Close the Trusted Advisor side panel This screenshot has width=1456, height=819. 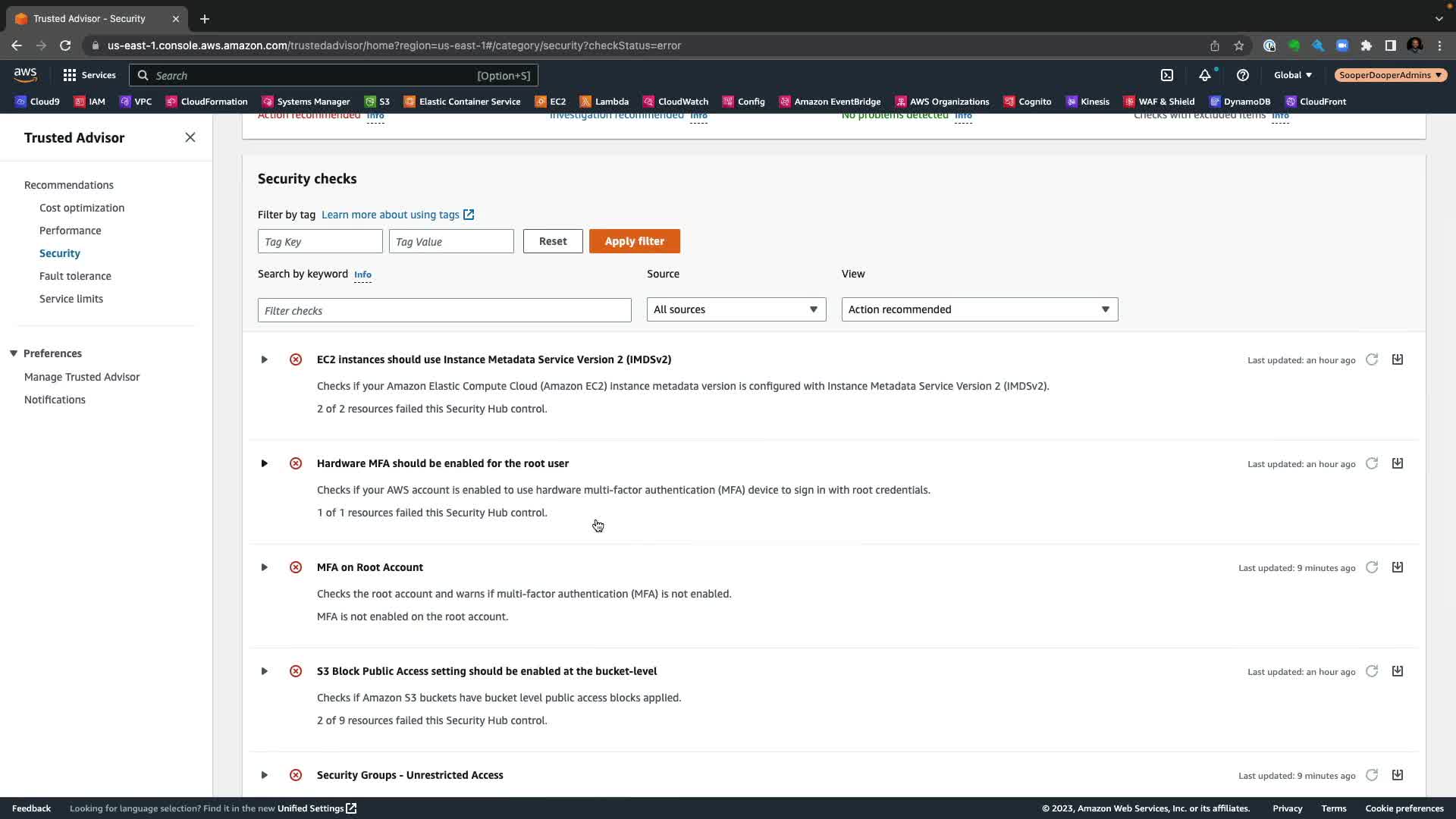pos(190,137)
